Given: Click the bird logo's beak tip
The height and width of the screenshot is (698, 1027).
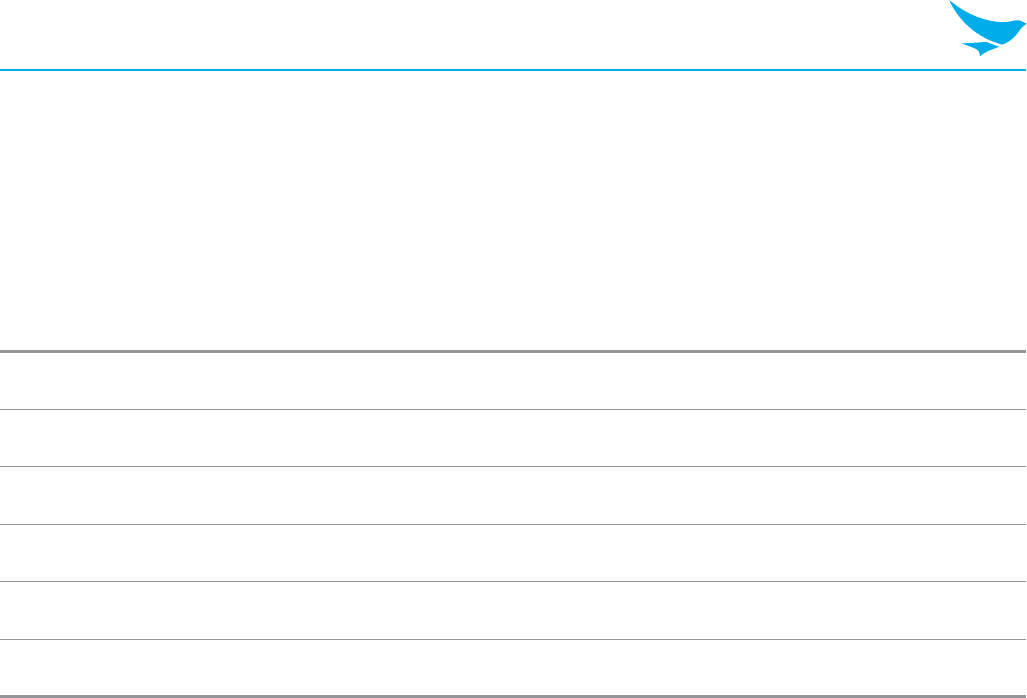Looking at the screenshot, I should [x=1022, y=24].
